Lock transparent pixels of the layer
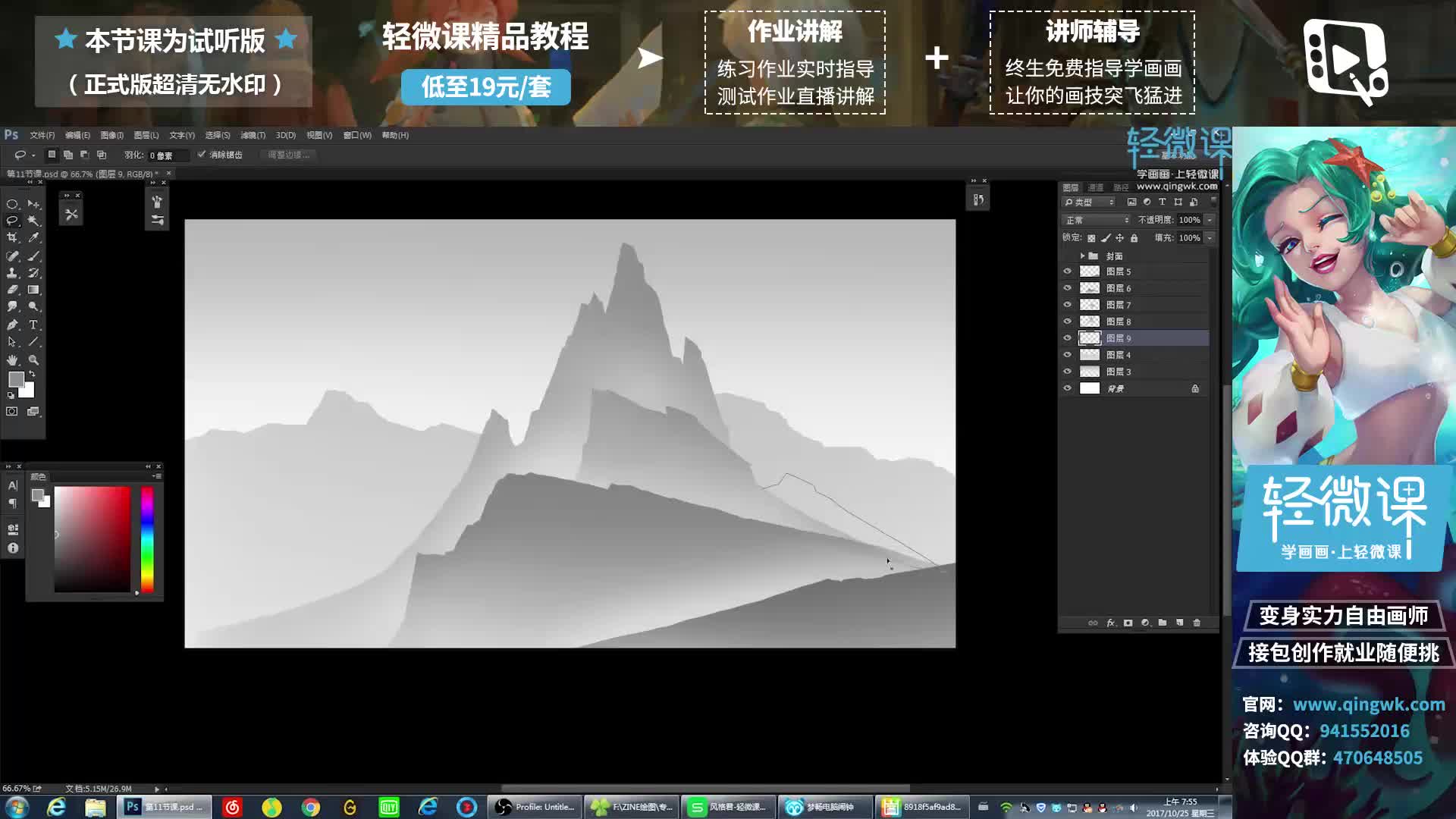 pos(1091,238)
